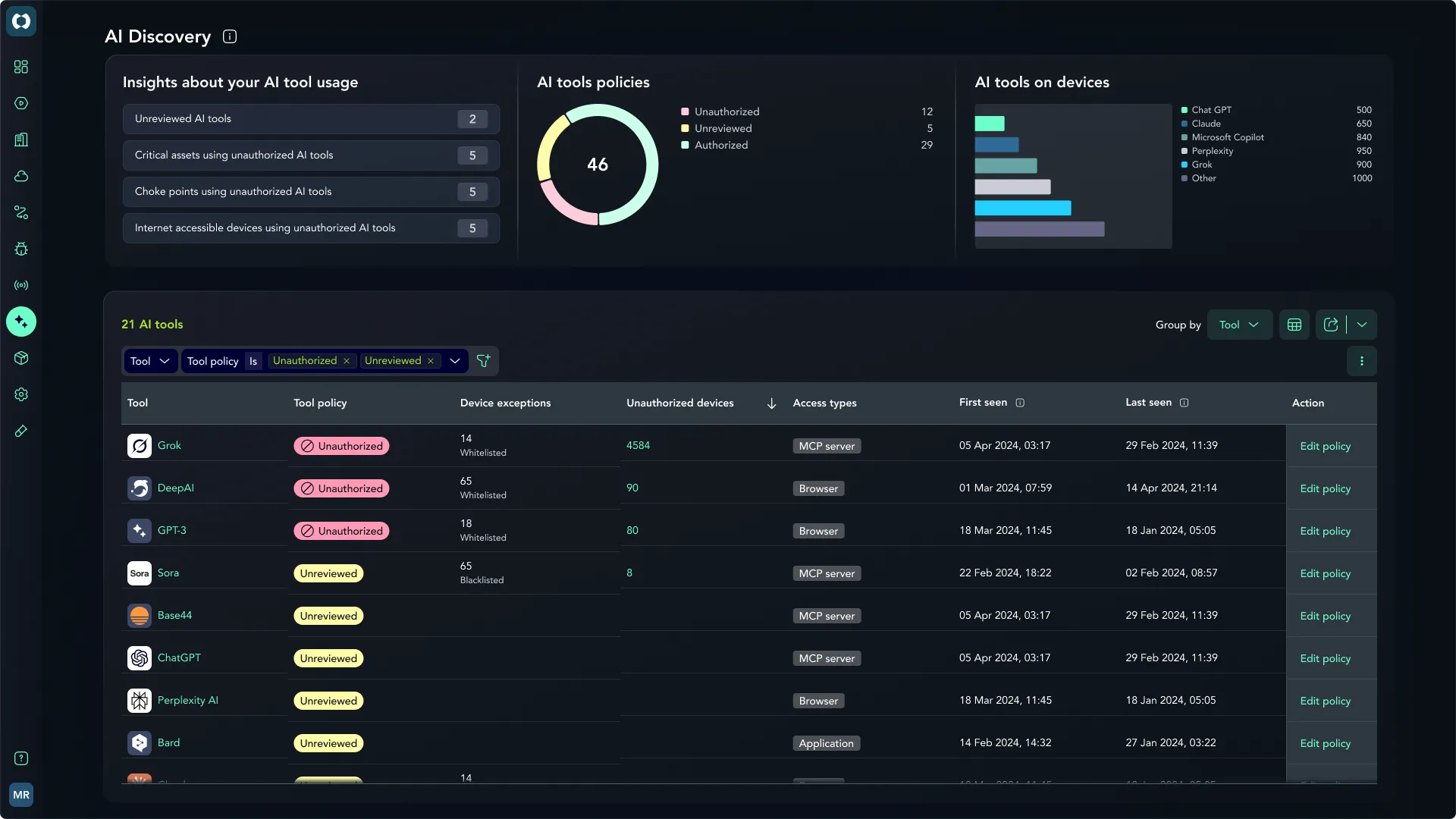This screenshot has height=819, width=1456.
Task: Click the tag label sidebar icon
Action: [21, 431]
